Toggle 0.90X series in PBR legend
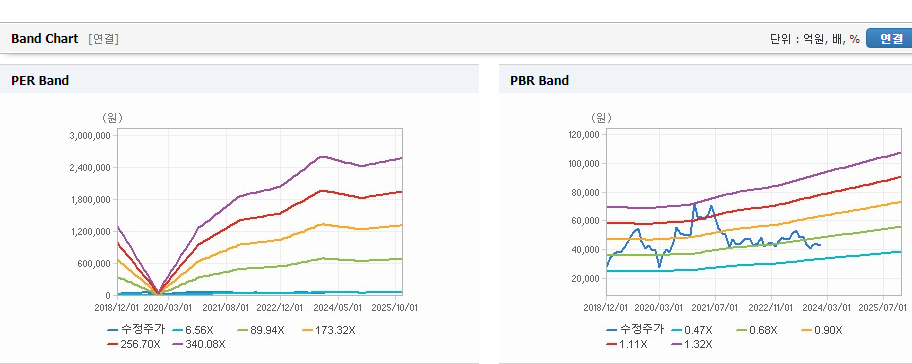The width and height of the screenshot is (912, 364). (822, 330)
